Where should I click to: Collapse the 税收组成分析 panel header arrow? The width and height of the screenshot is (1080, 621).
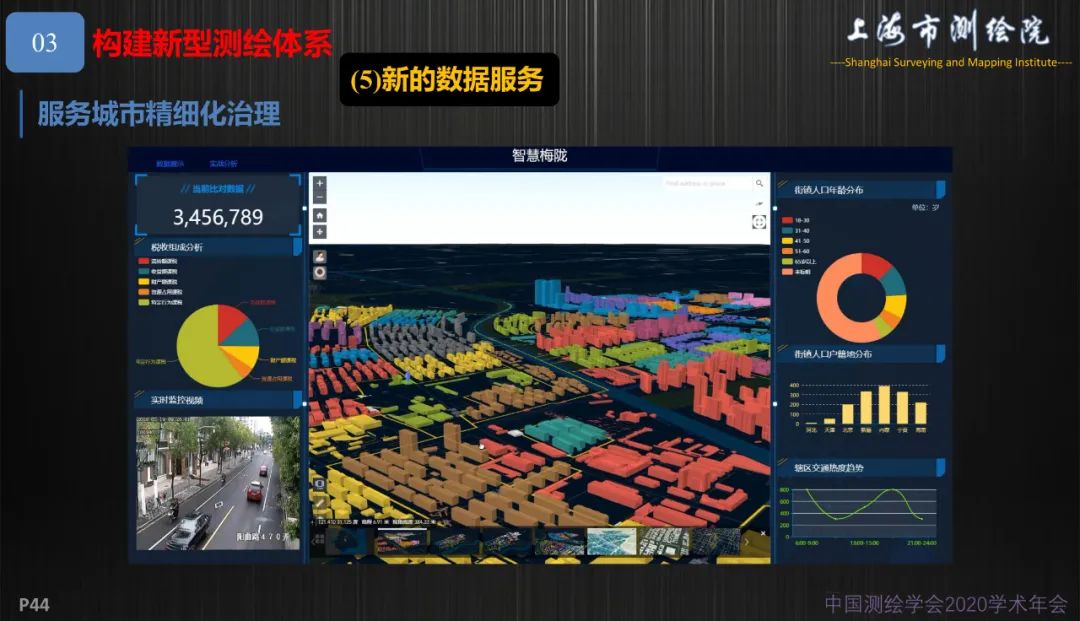coord(297,245)
